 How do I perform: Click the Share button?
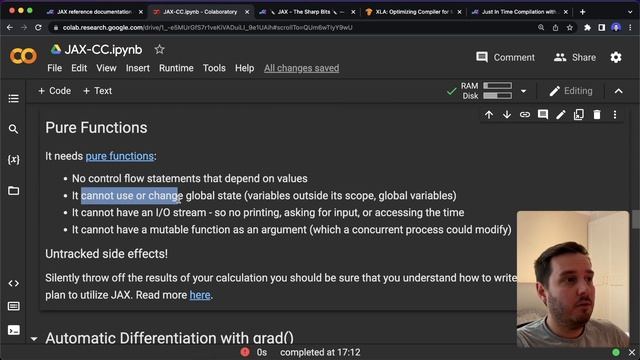point(575,57)
